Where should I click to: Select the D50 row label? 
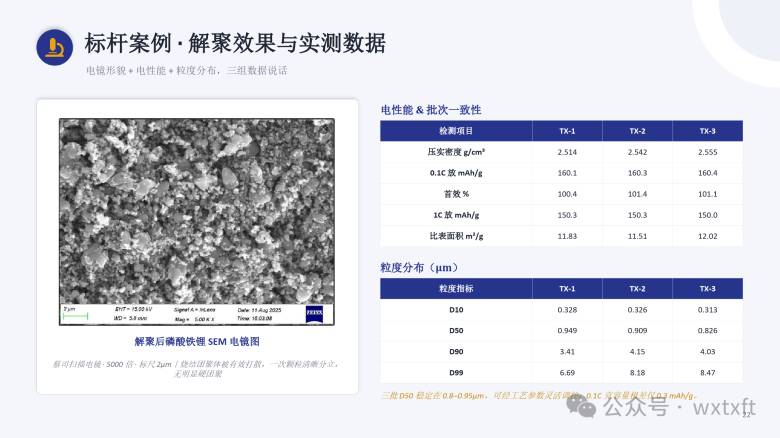[x=456, y=330]
